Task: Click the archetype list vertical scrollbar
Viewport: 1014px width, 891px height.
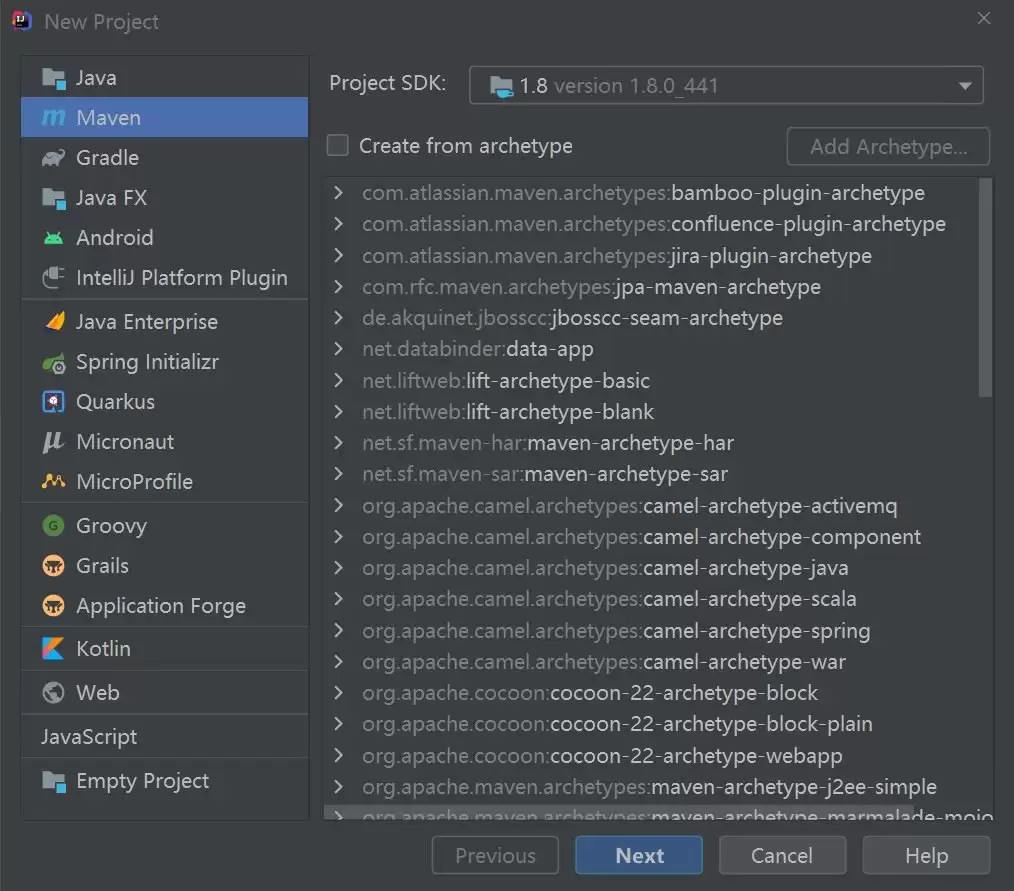Action: point(985,288)
